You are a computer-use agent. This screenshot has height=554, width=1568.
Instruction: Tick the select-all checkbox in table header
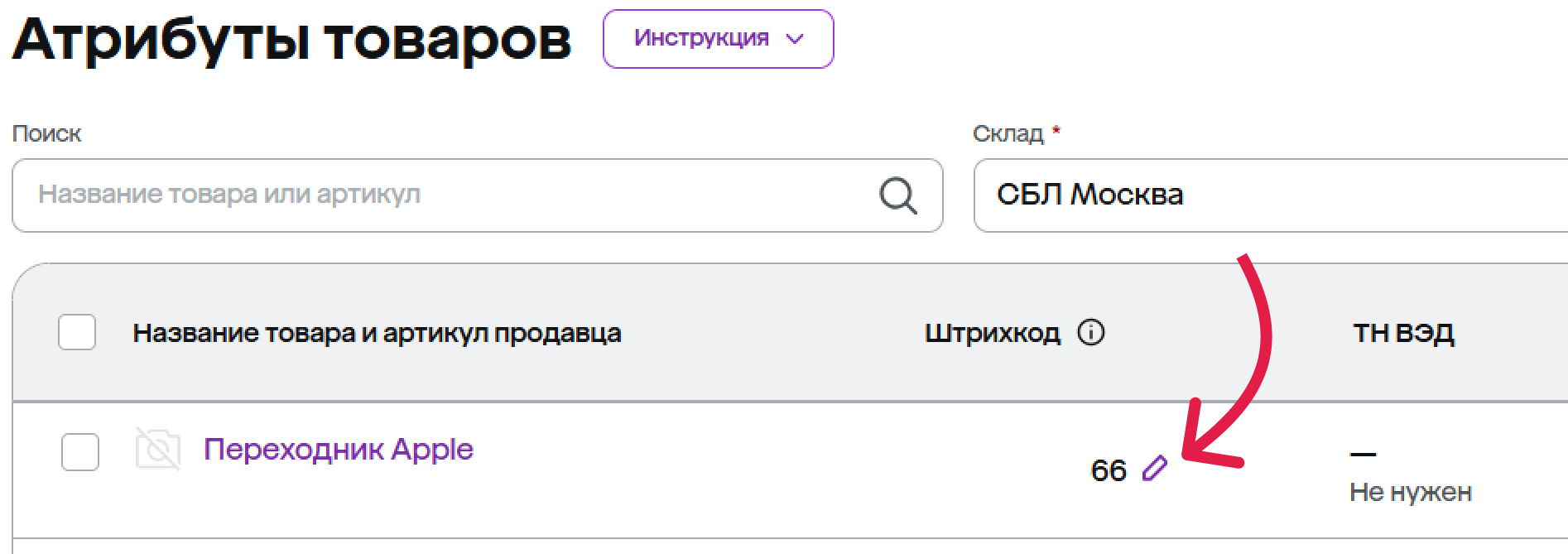tap(77, 332)
